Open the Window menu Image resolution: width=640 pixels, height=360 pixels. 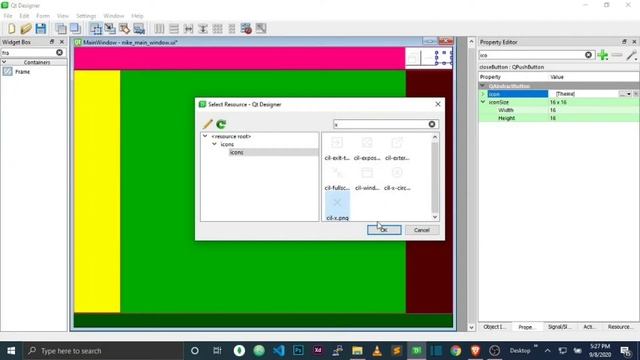(x=113, y=16)
